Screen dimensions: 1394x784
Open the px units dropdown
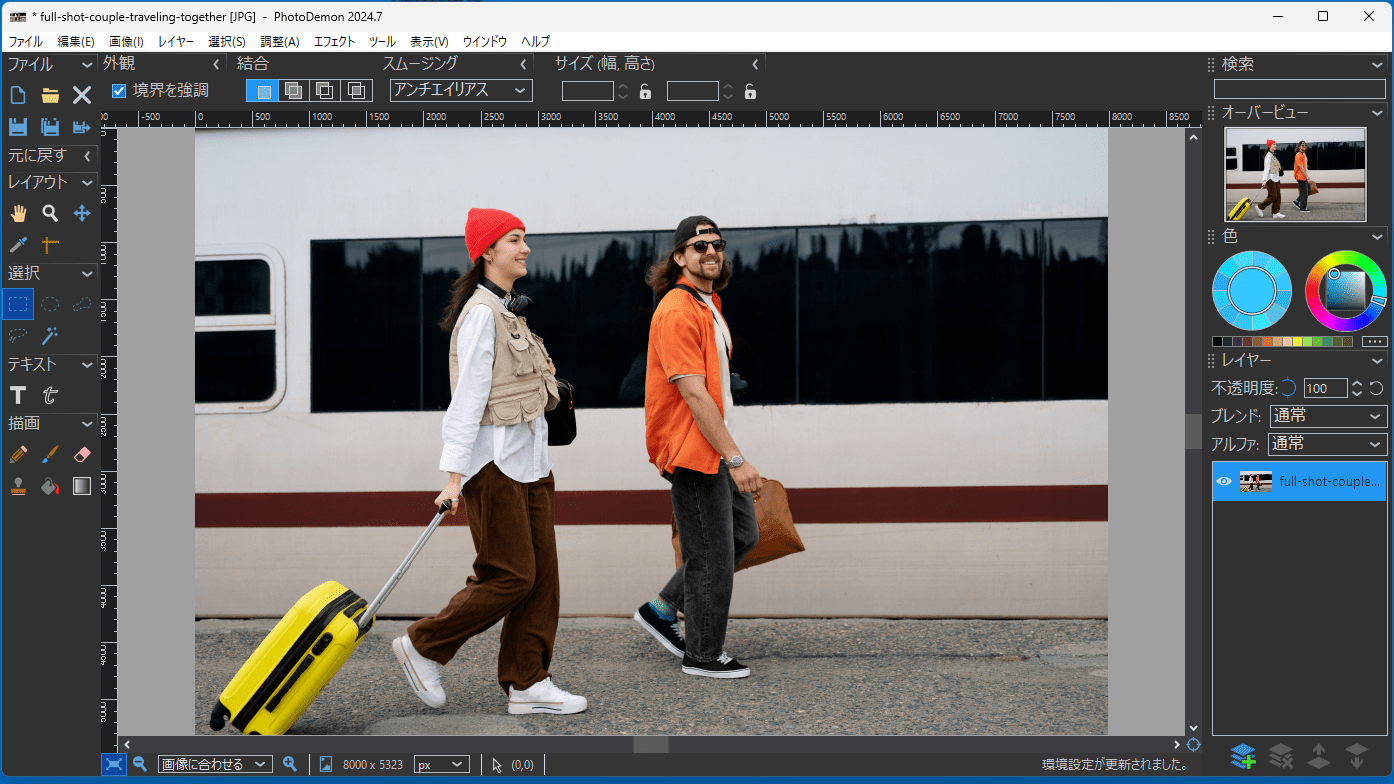(441, 764)
